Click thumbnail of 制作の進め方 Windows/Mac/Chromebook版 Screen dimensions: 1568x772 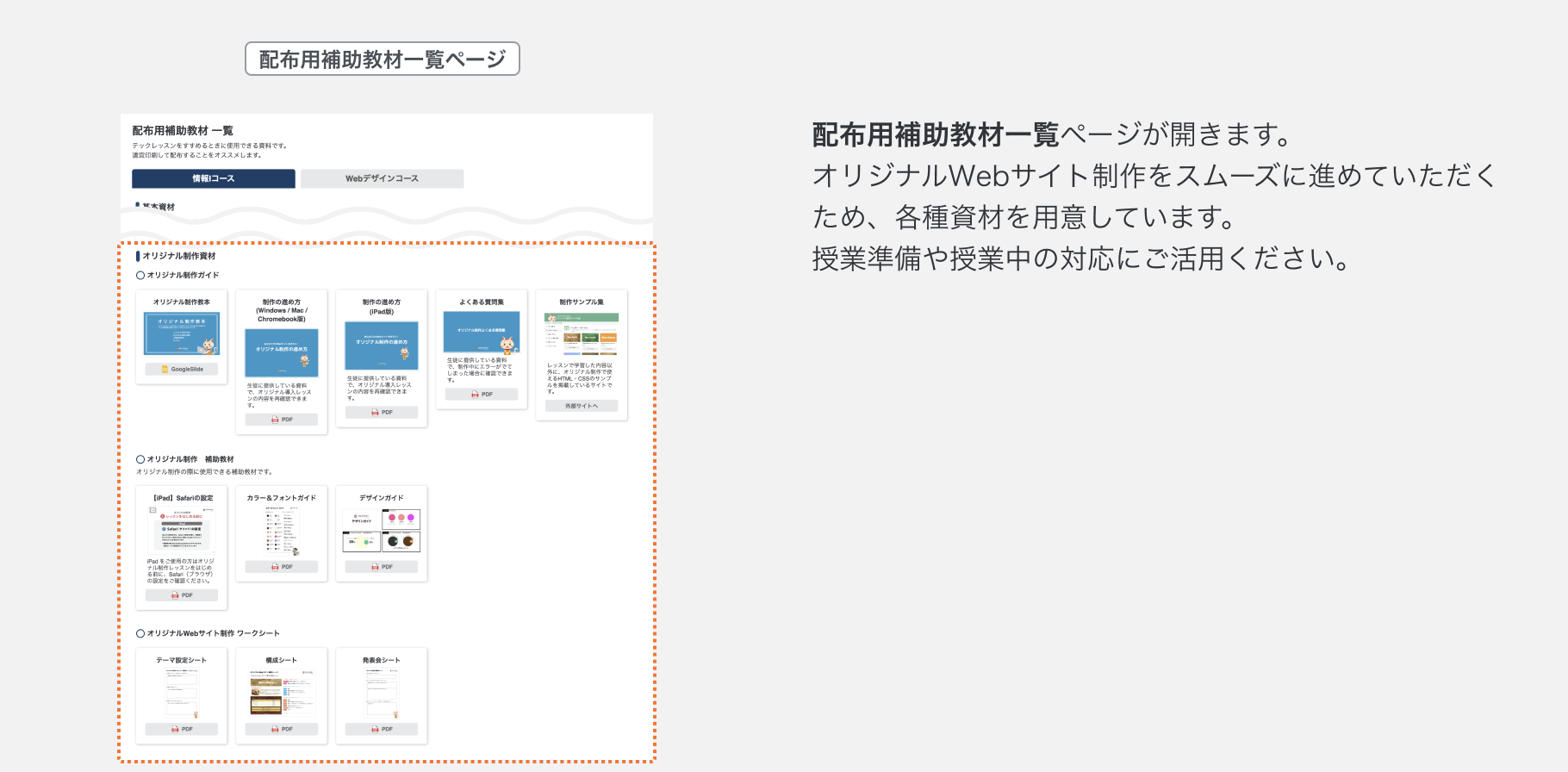click(282, 352)
